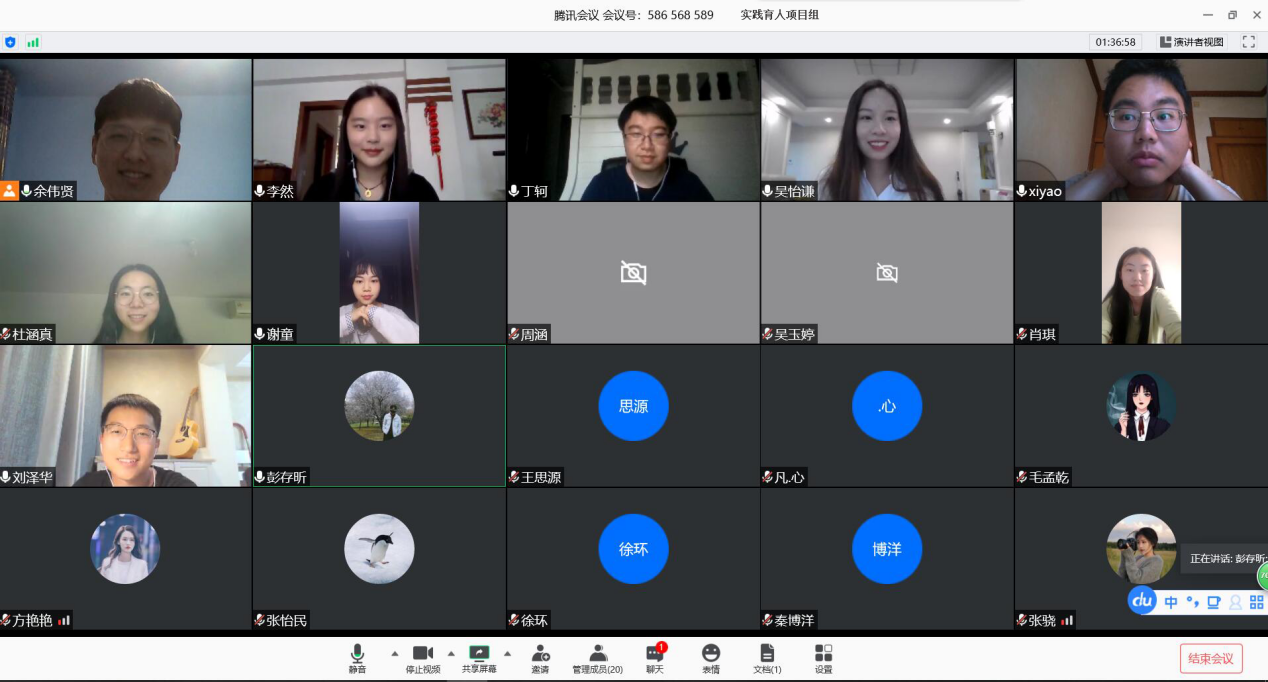Click the blue shield security icon

10,42
